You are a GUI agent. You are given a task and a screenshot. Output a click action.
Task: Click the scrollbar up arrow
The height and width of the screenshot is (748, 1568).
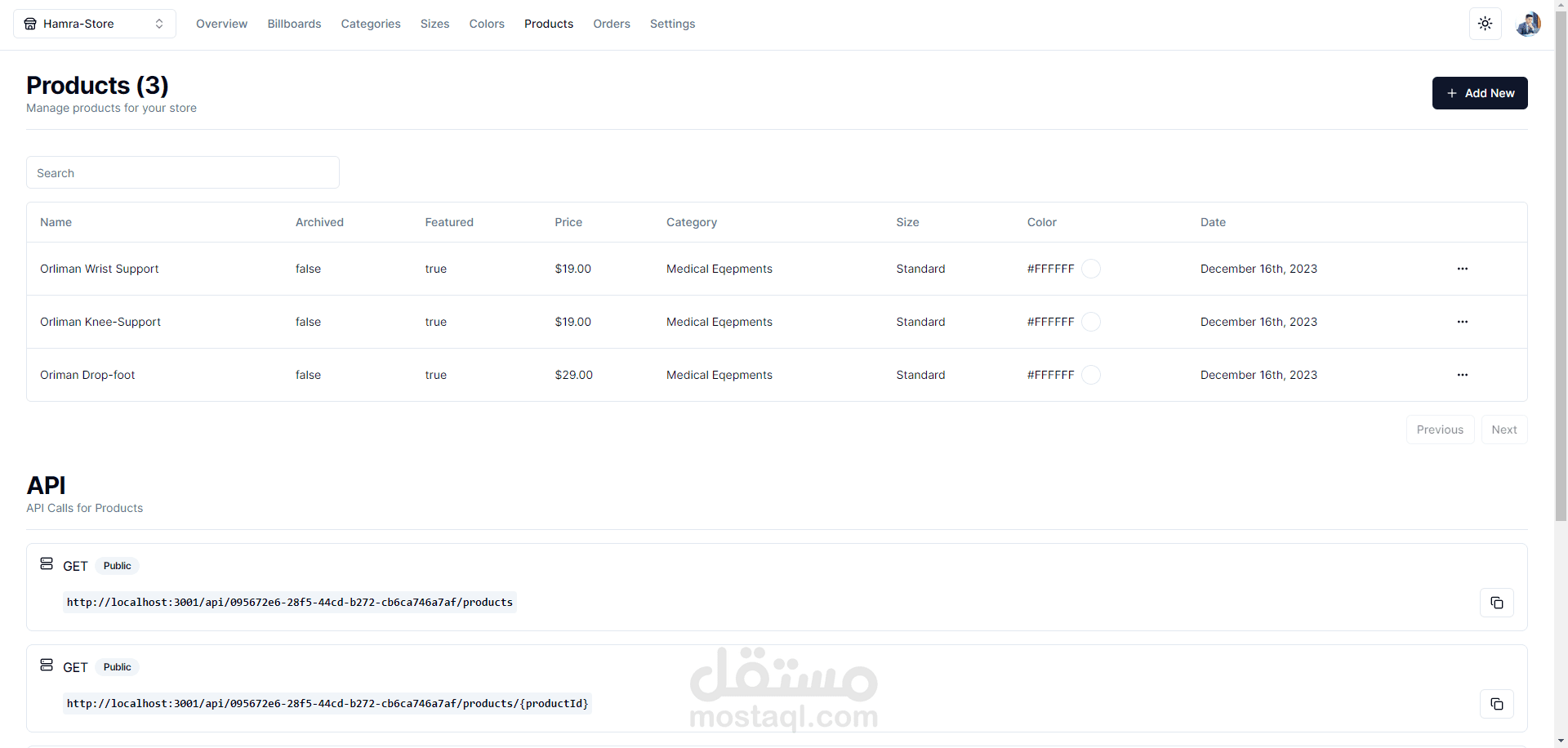pyautogui.click(x=1561, y=7)
